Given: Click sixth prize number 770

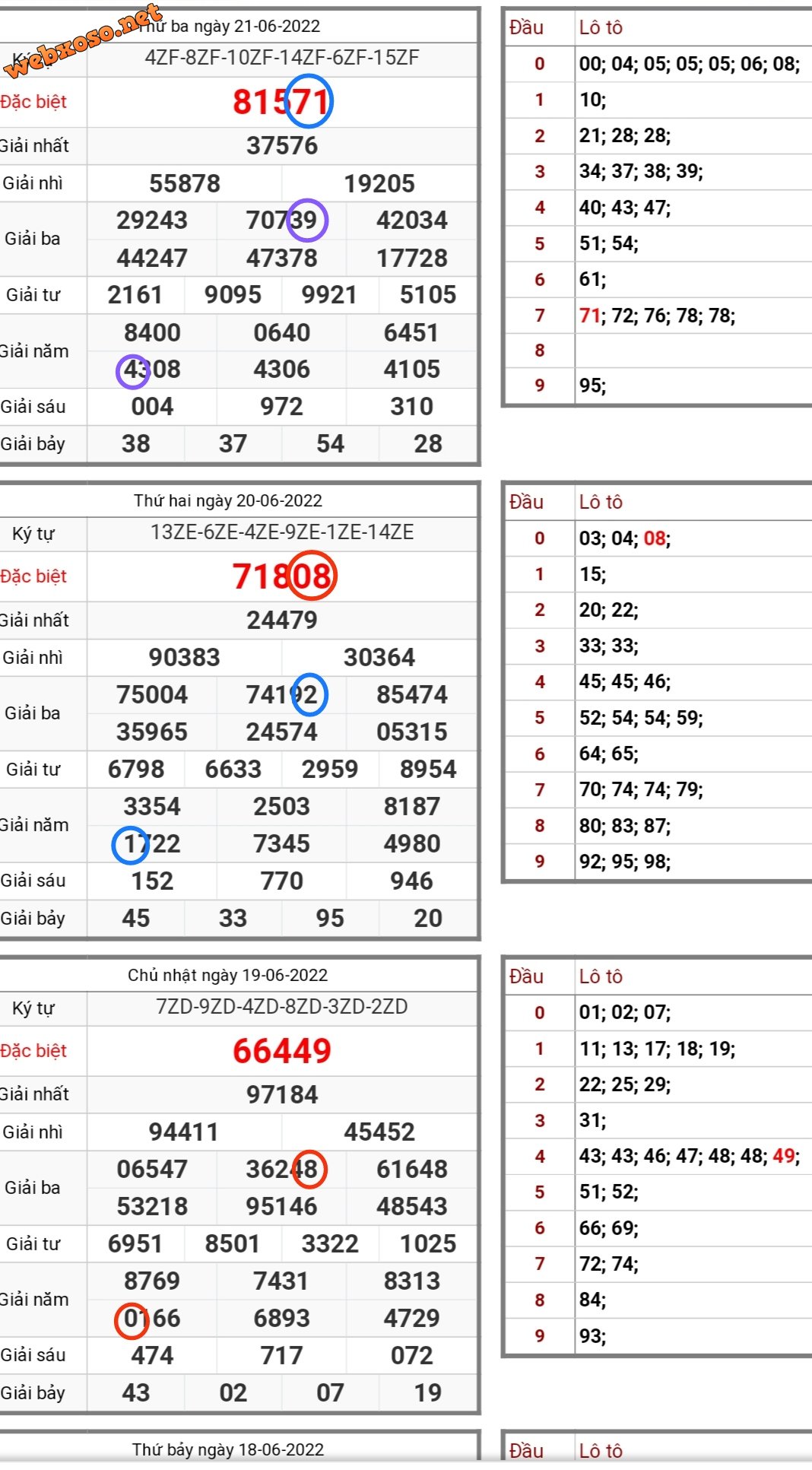Looking at the screenshot, I should [x=282, y=881].
